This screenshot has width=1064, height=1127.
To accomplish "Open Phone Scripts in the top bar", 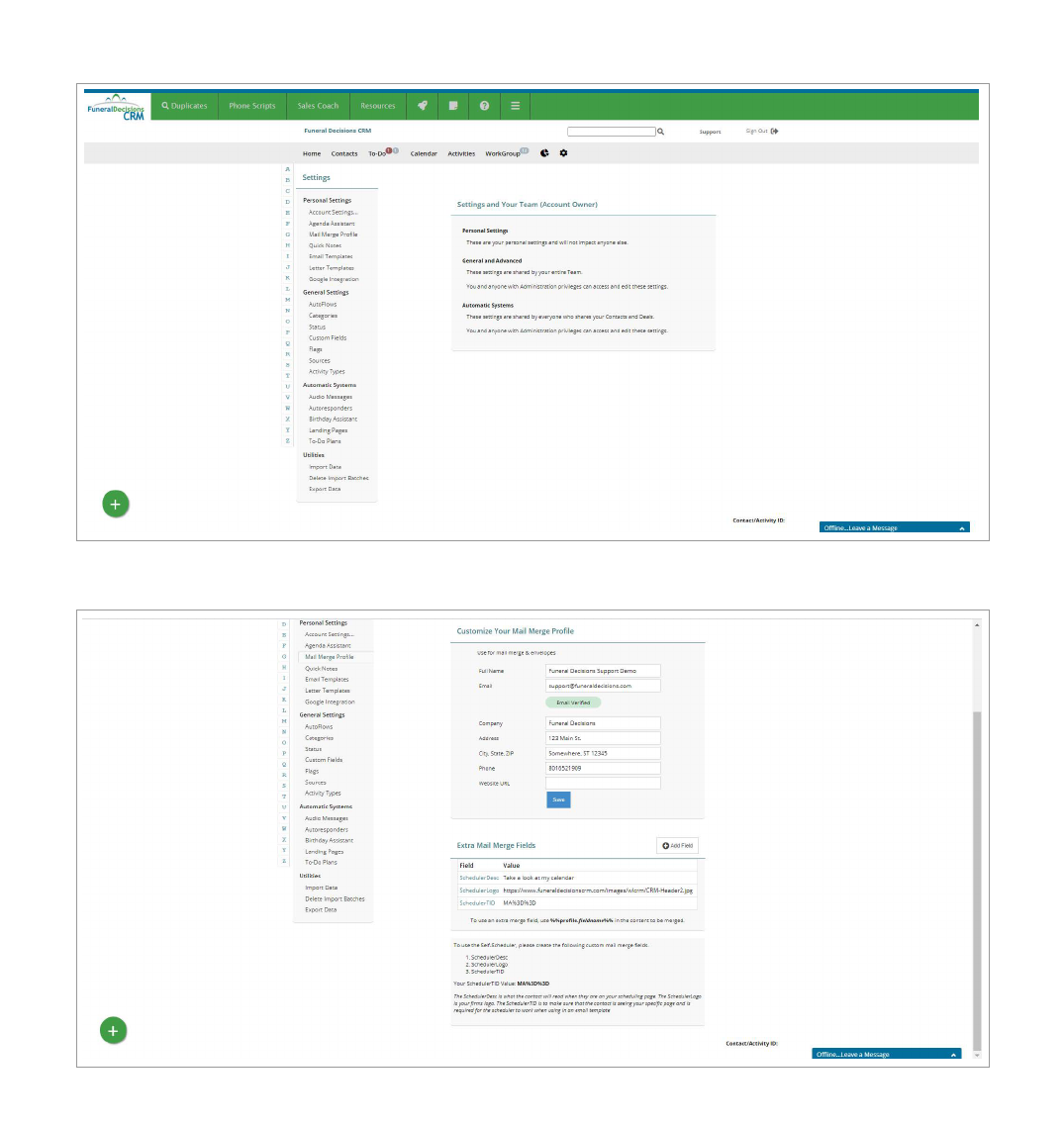I will click(x=251, y=106).
